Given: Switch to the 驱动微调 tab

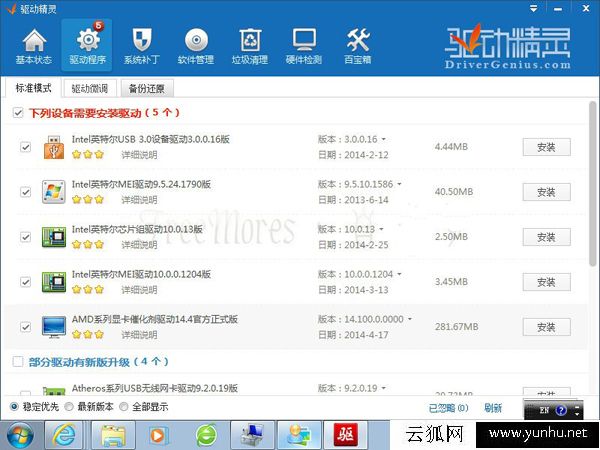Looking at the screenshot, I should click(90, 88).
